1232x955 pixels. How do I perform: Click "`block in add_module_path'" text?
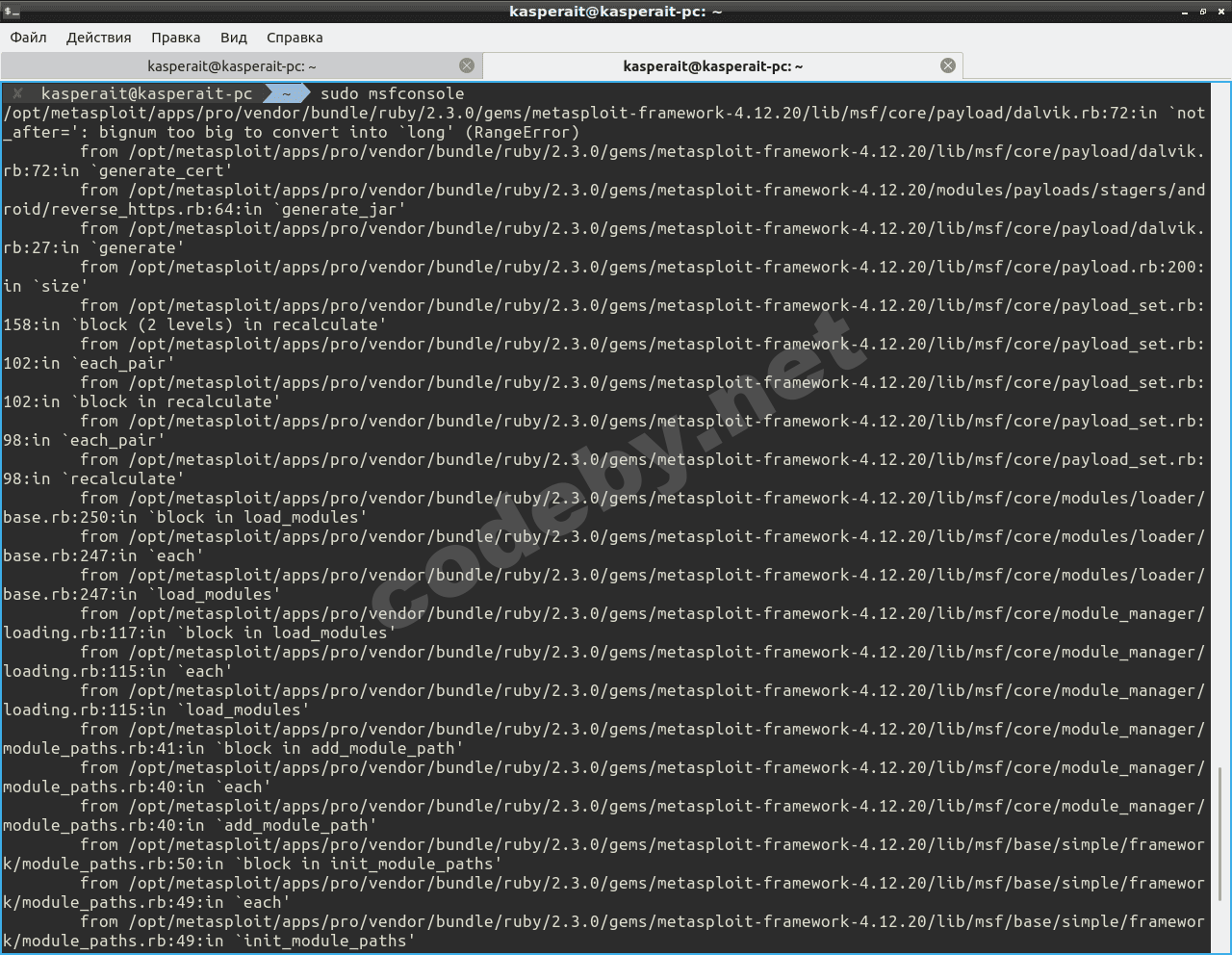click(339, 748)
